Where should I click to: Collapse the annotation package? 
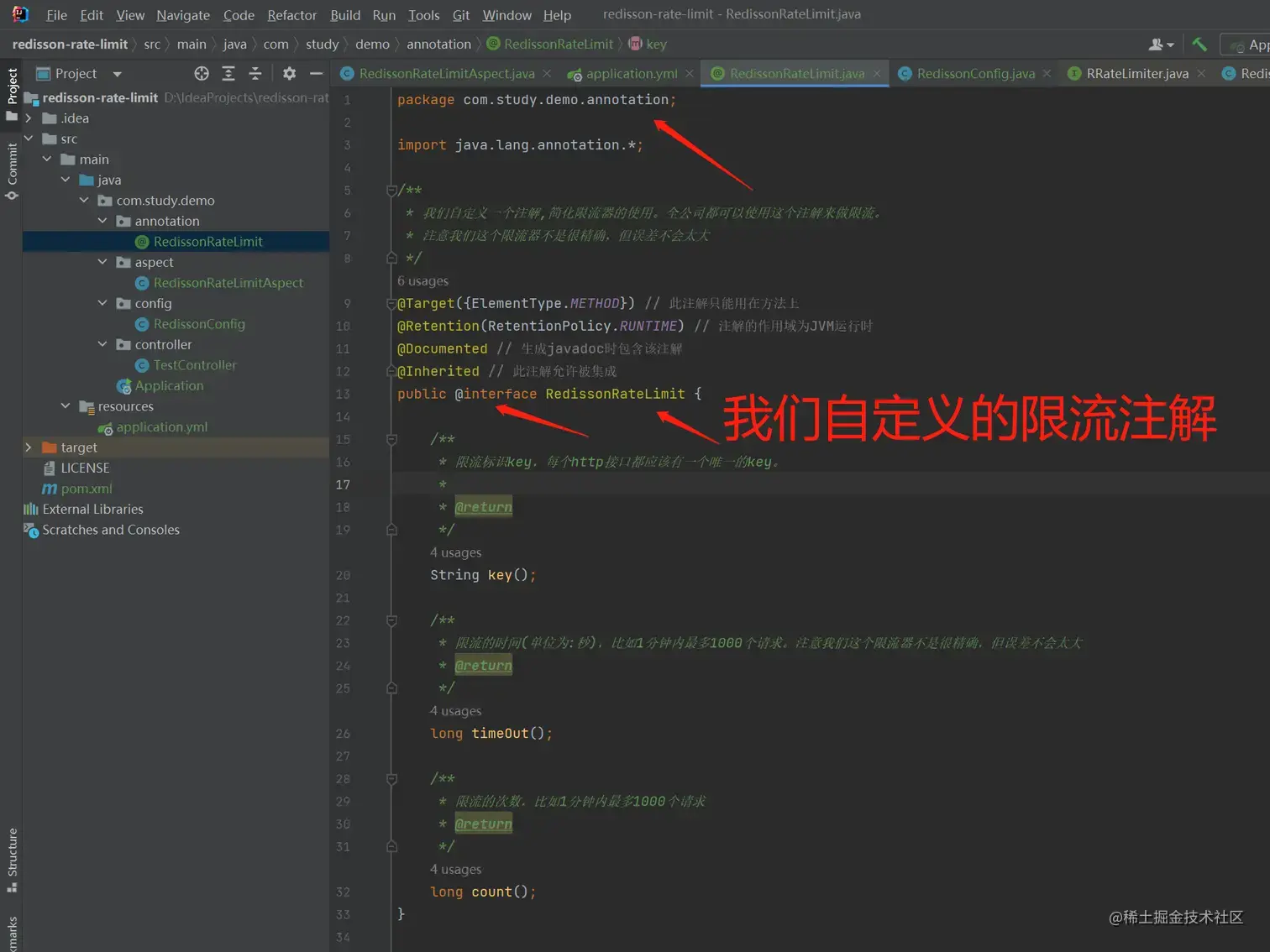coord(102,221)
